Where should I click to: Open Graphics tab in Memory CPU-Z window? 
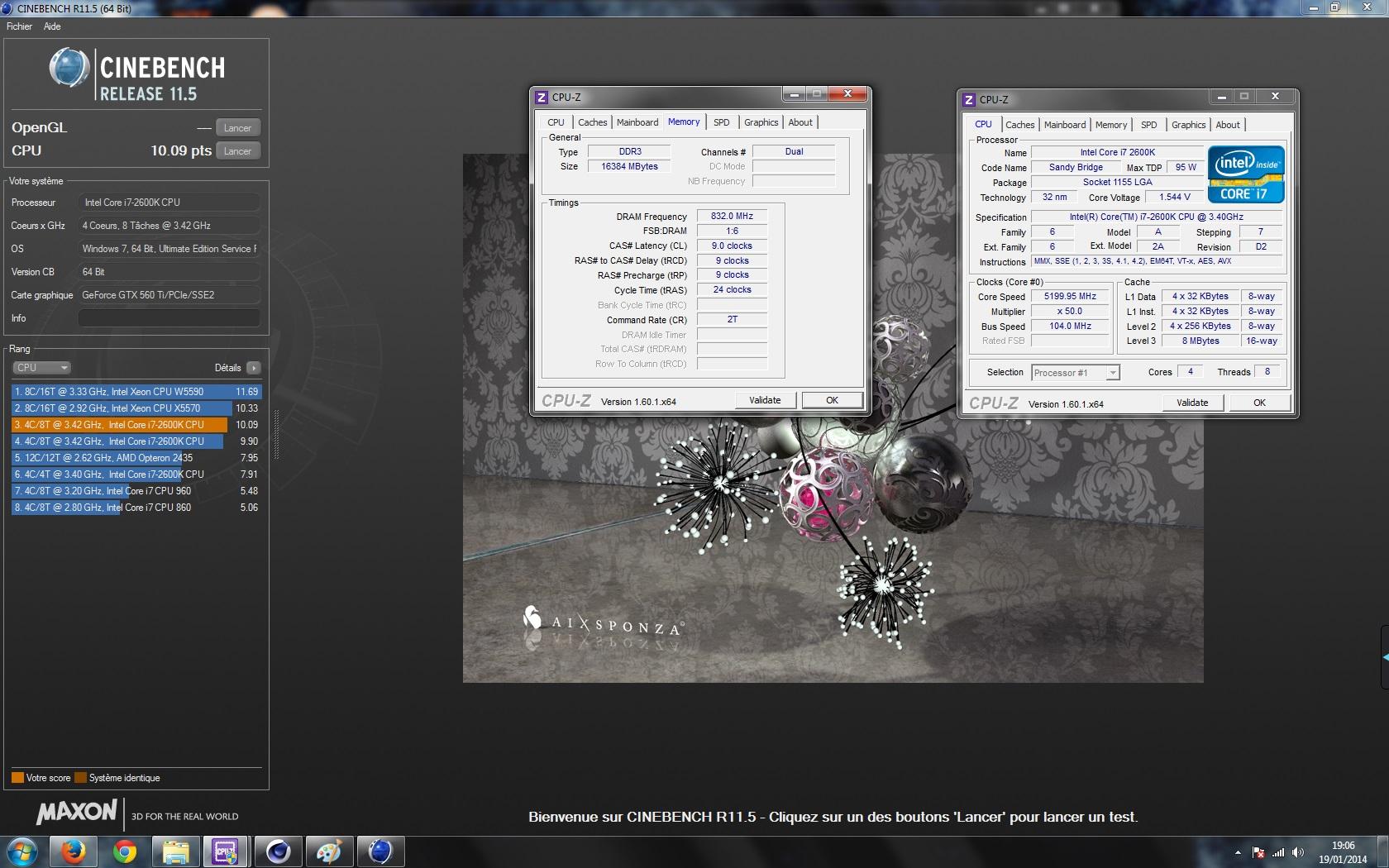point(761,122)
